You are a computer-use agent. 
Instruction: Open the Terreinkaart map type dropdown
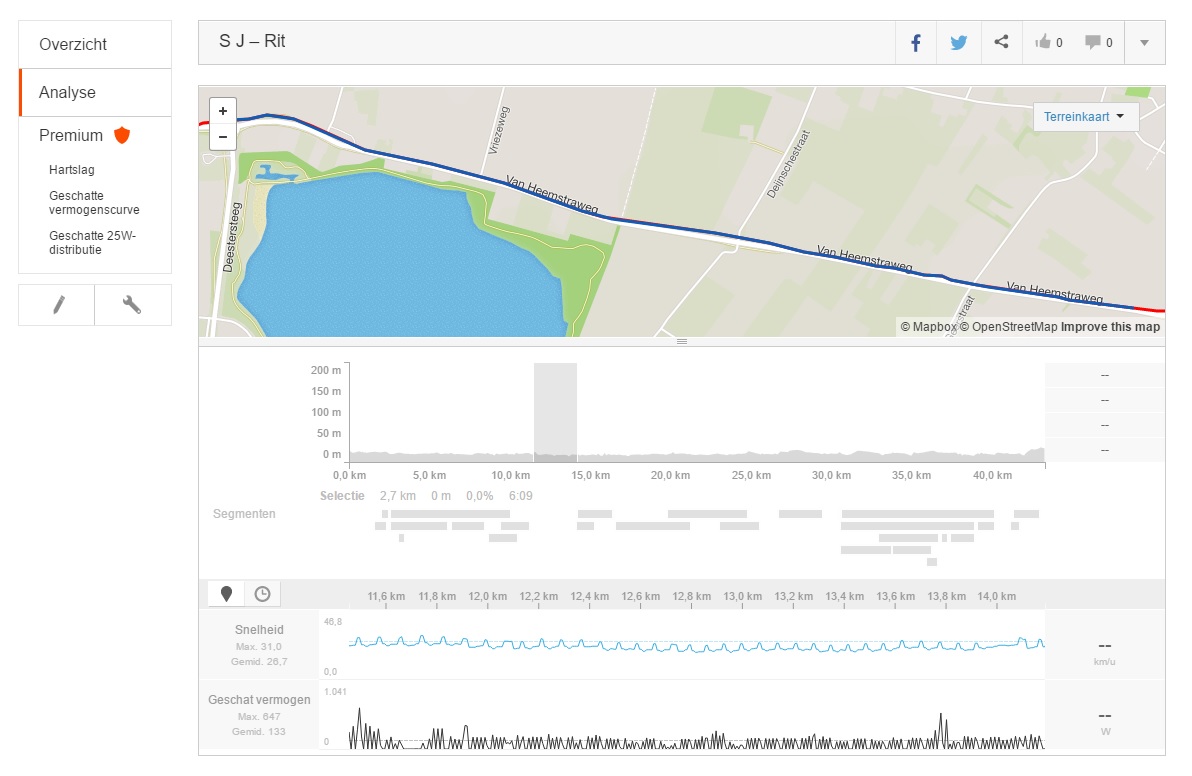(1085, 117)
